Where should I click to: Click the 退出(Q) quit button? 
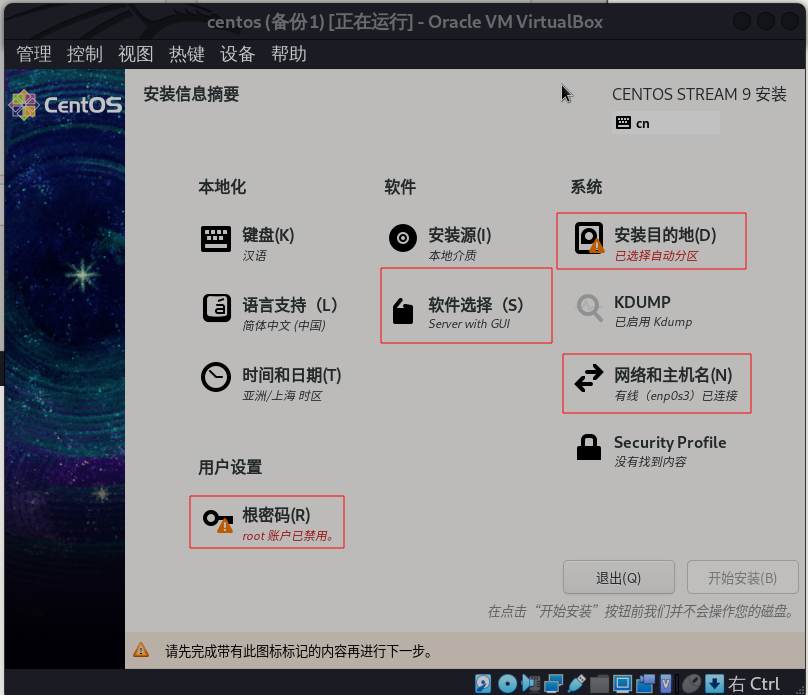click(x=618, y=578)
